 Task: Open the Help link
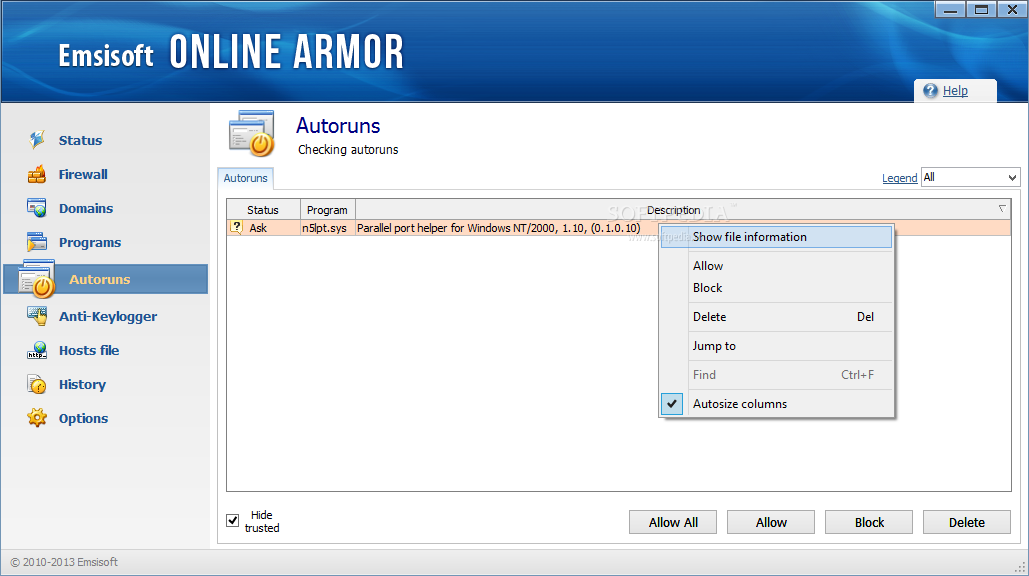point(956,91)
